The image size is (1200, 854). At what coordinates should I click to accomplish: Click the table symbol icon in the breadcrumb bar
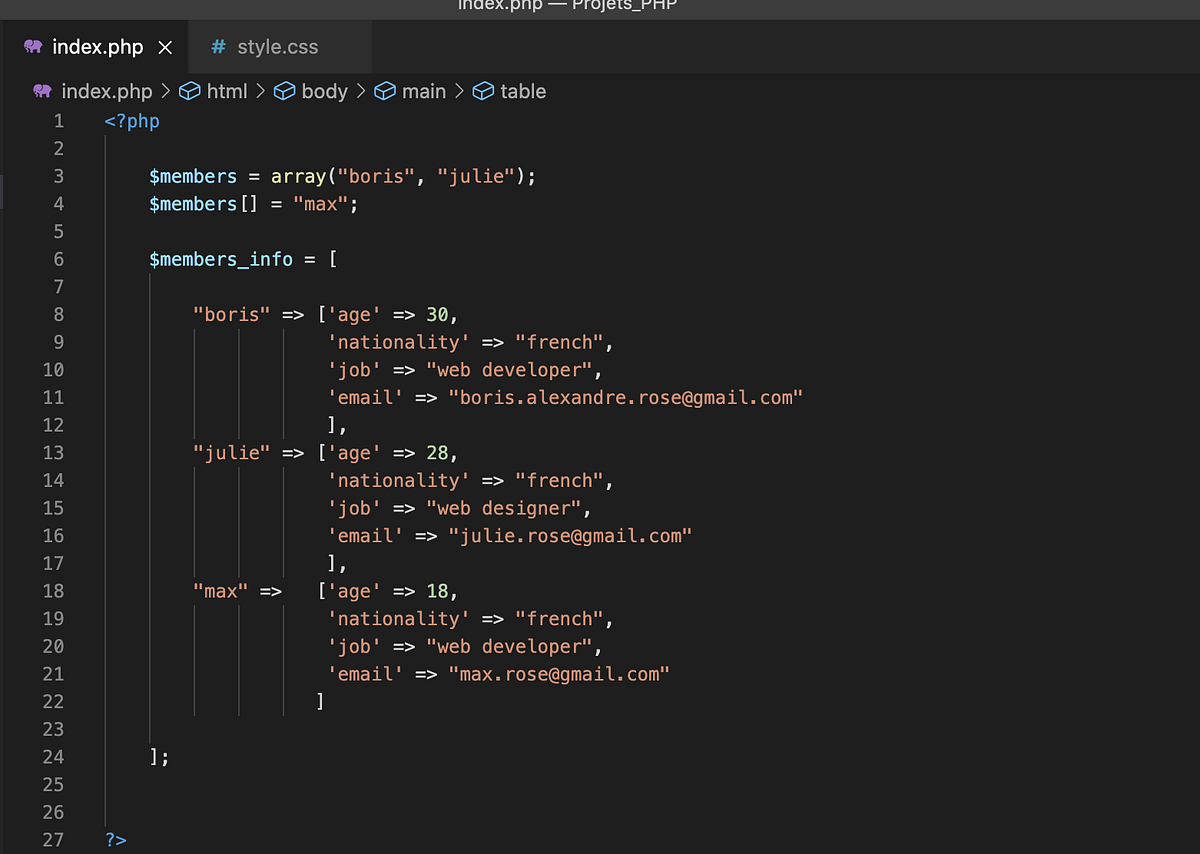pyautogui.click(x=483, y=91)
